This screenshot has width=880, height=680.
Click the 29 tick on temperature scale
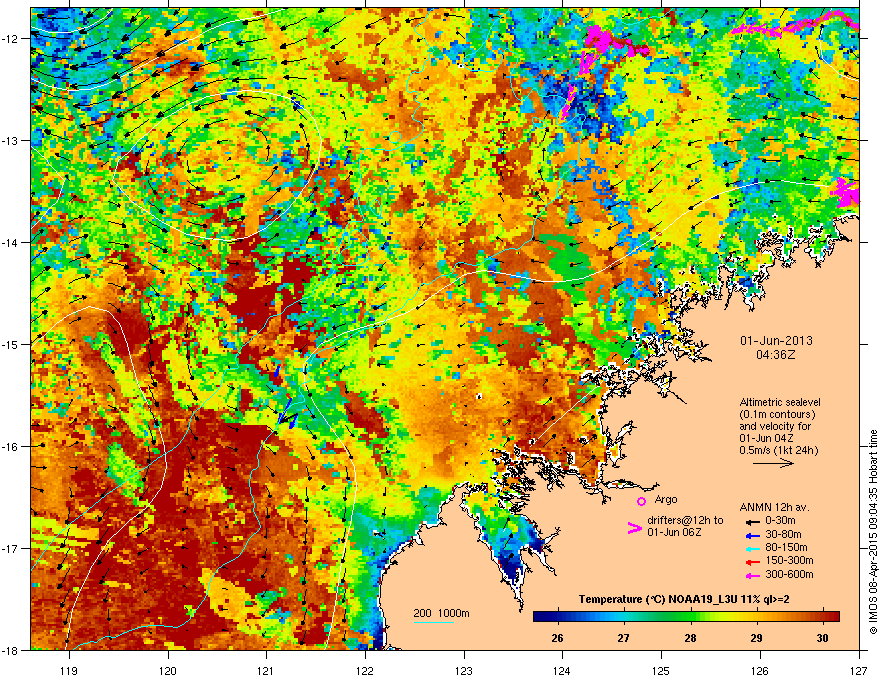[x=757, y=638]
